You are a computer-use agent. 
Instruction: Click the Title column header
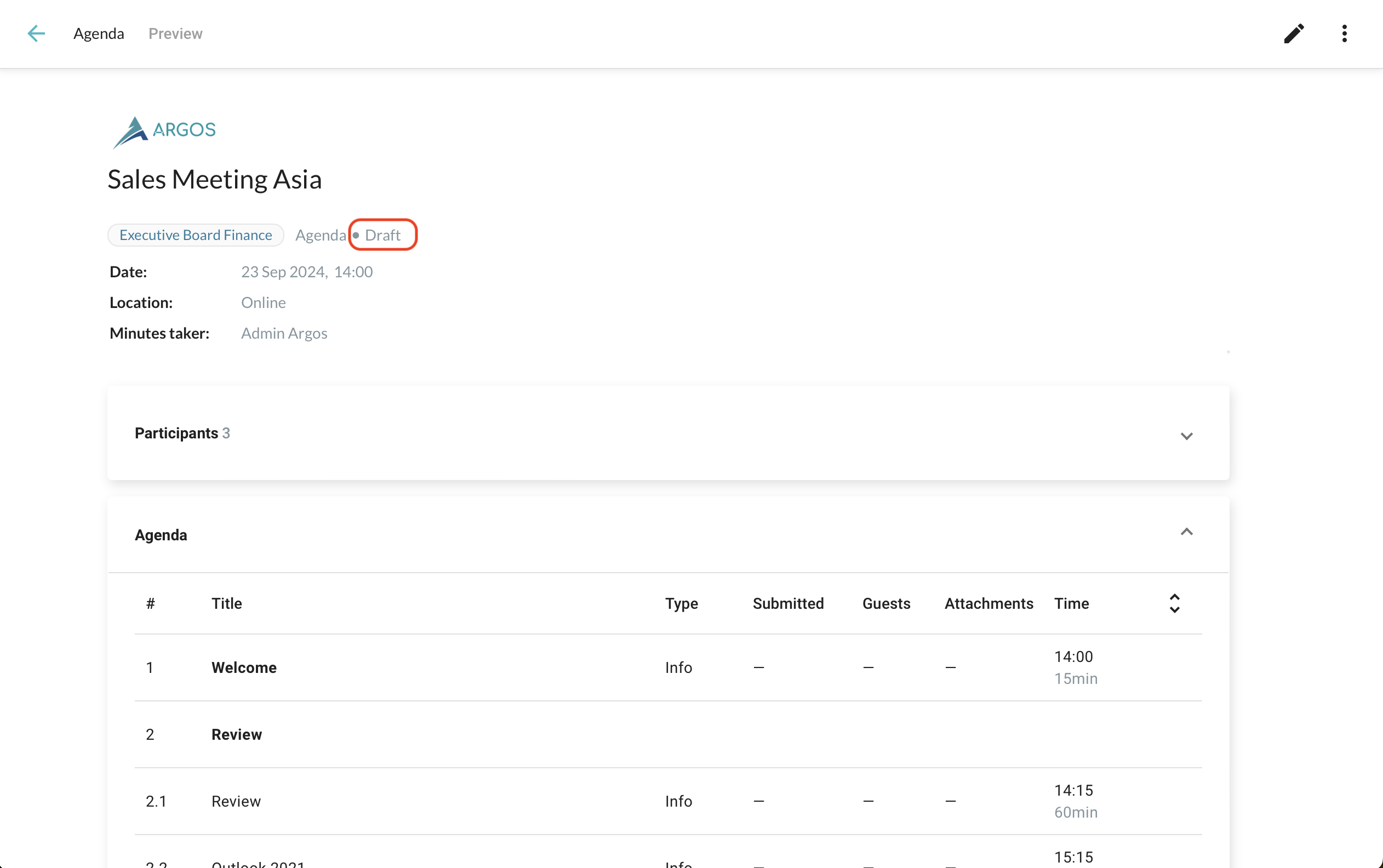tap(227, 603)
